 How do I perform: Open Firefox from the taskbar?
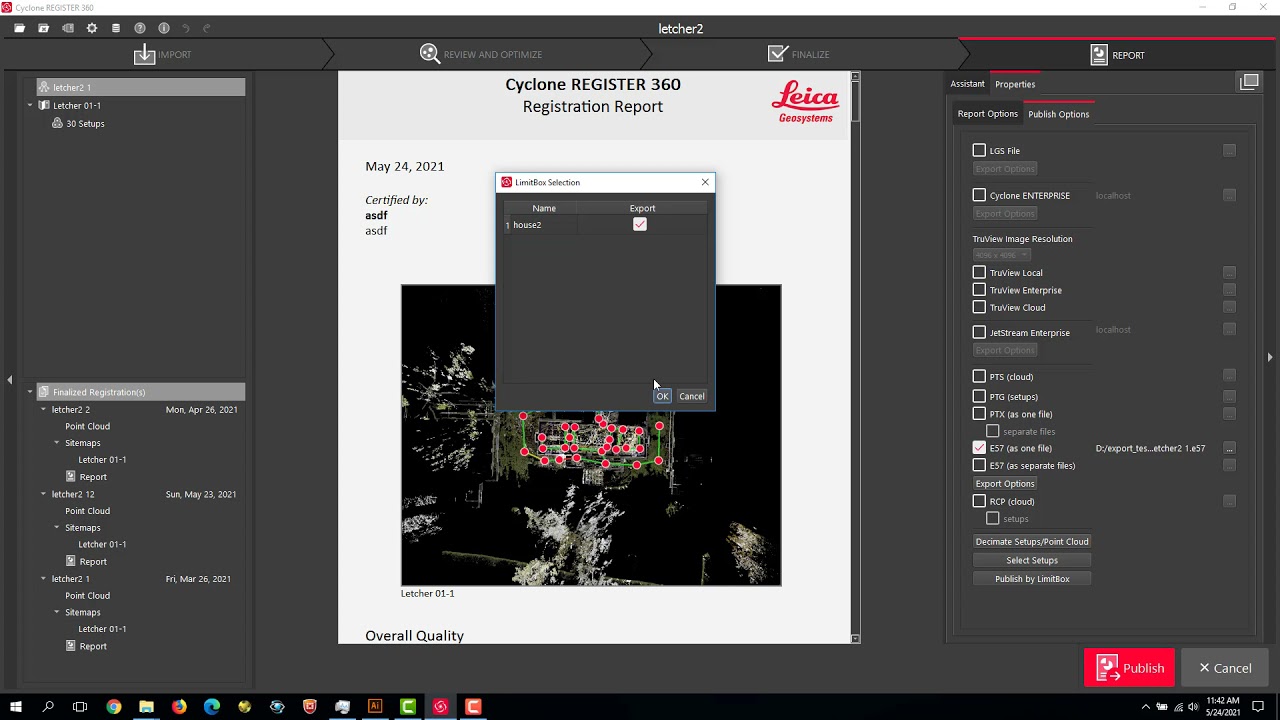point(179,707)
